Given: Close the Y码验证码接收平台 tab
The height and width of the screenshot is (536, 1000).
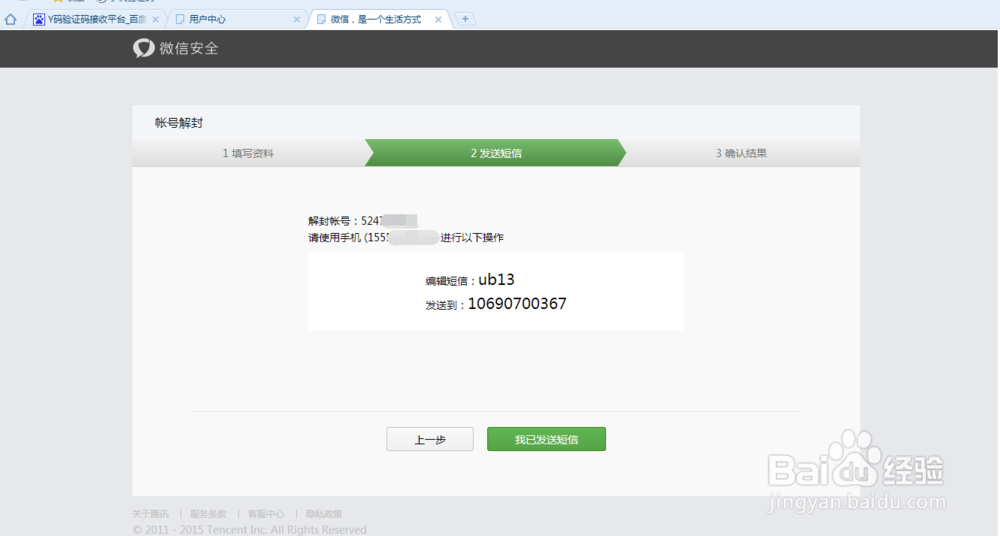Looking at the screenshot, I should click(156, 20).
